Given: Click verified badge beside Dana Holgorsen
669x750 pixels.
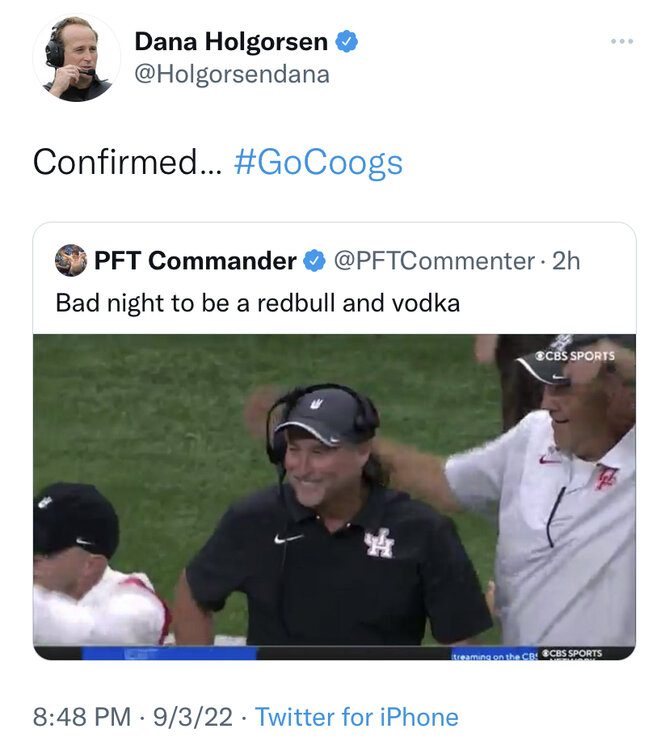Looking at the screenshot, I should (x=348, y=42).
